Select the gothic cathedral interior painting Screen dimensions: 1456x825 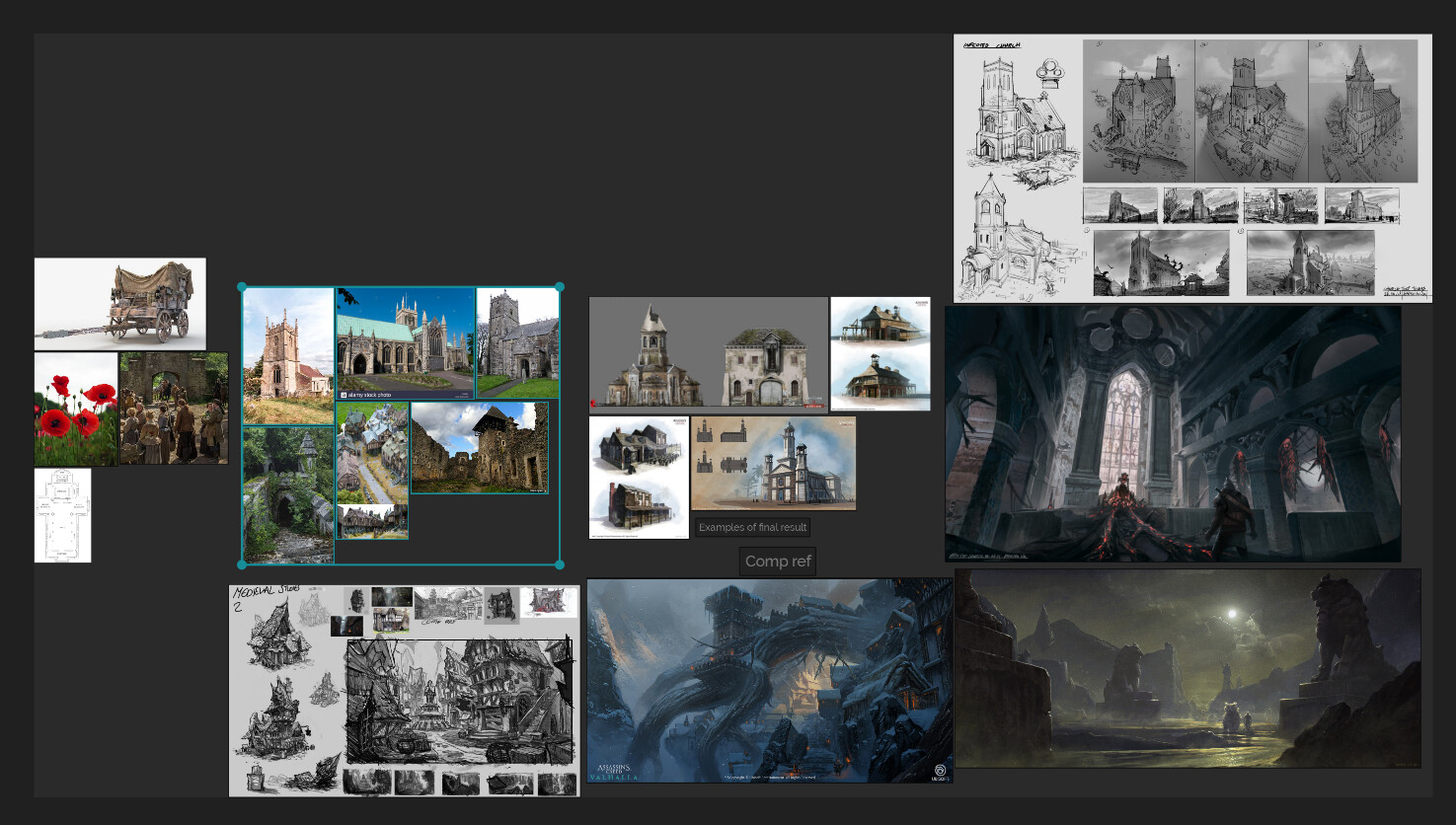[x=1173, y=434]
